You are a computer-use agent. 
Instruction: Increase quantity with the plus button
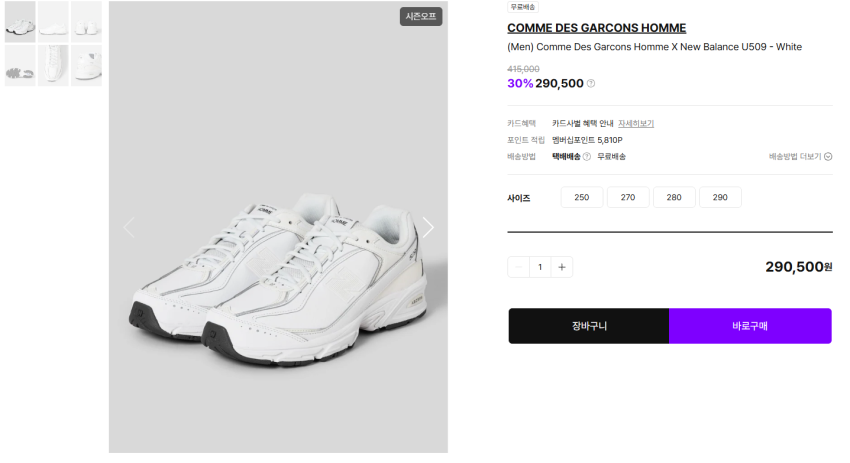pyautogui.click(x=562, y=267)
